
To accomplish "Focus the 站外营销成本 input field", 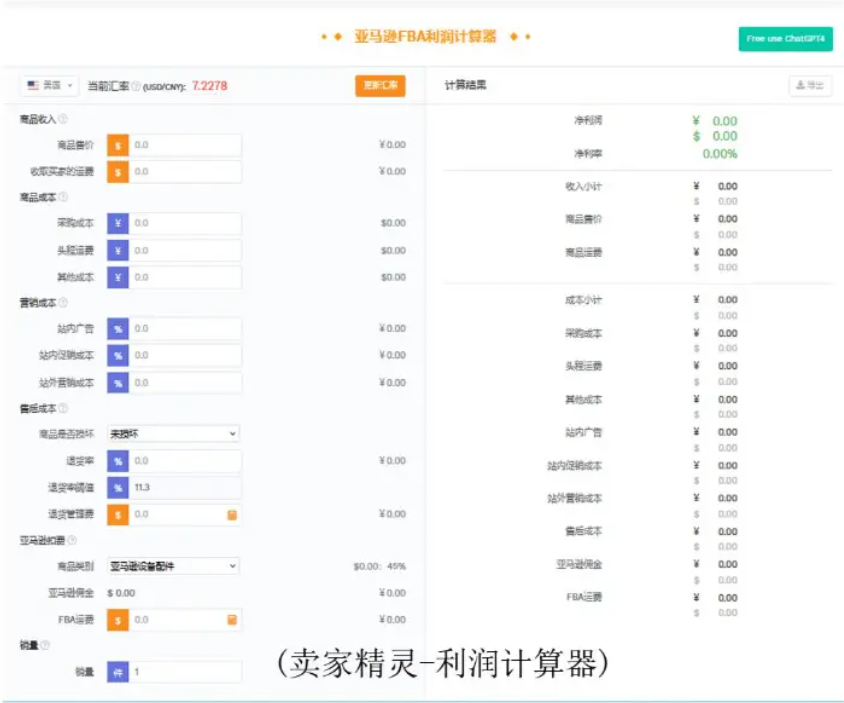I will click(x=185, y=383).
